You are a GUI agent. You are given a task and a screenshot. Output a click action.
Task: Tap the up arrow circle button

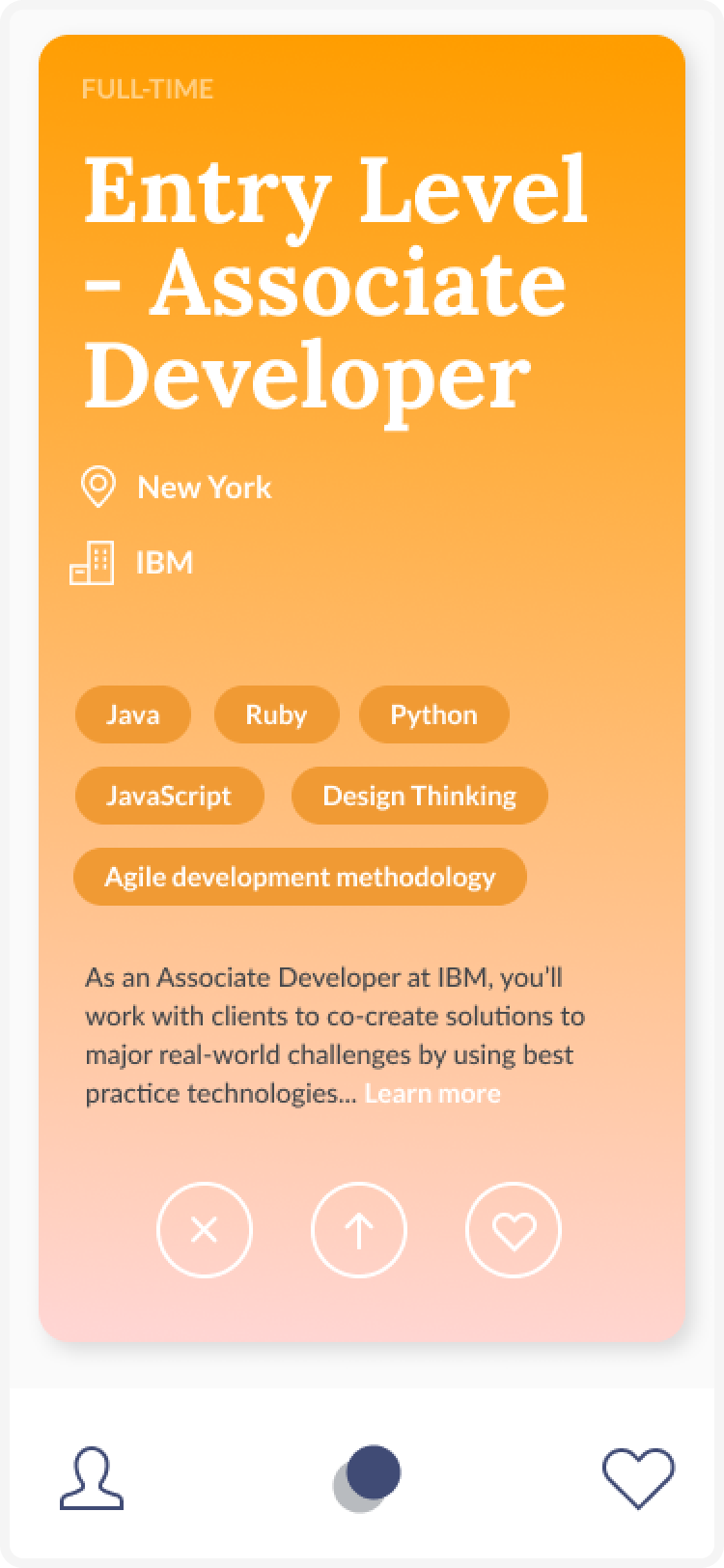(x=359, y=1230)
